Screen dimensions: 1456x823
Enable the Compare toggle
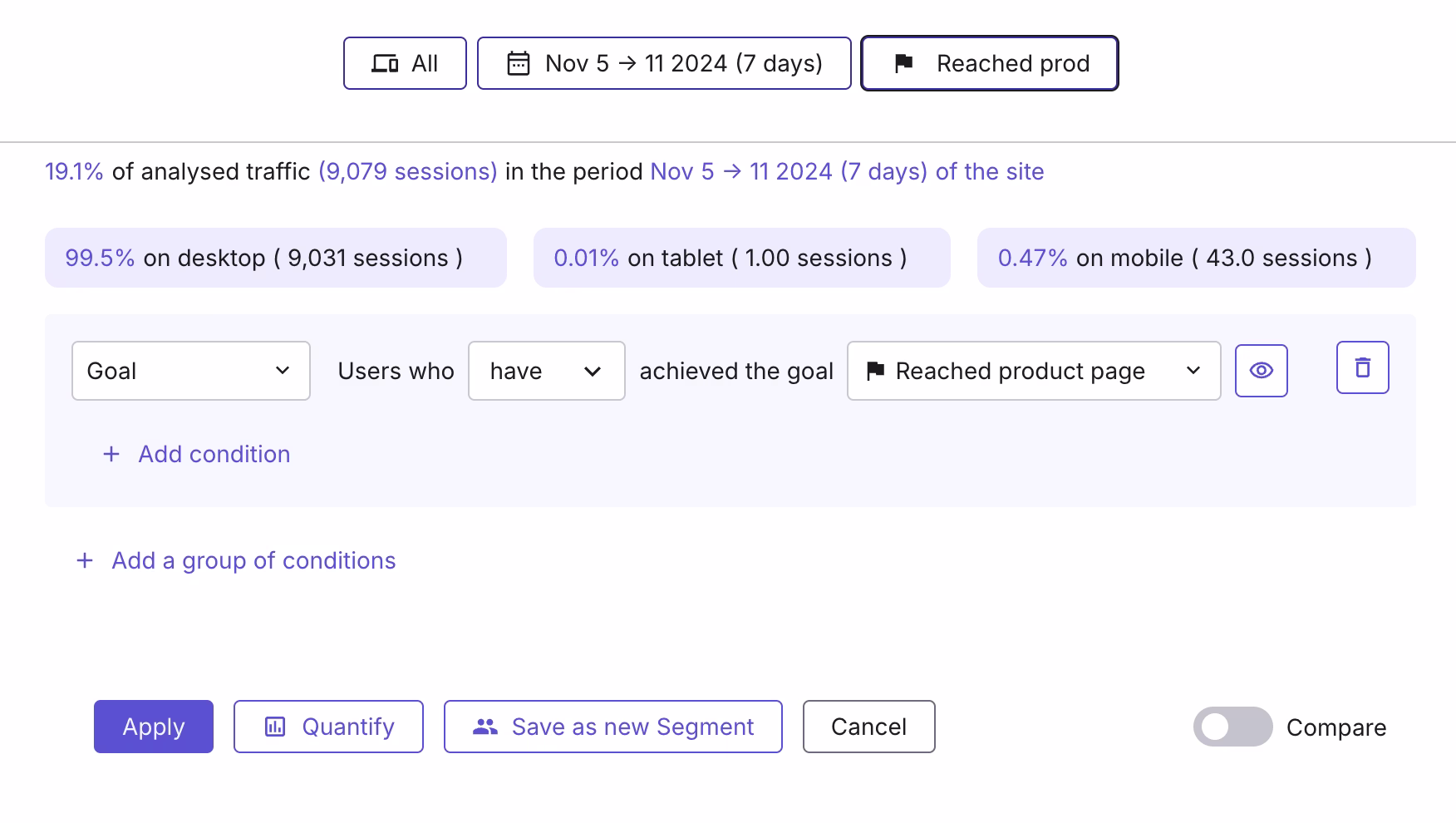point(1233,727)
